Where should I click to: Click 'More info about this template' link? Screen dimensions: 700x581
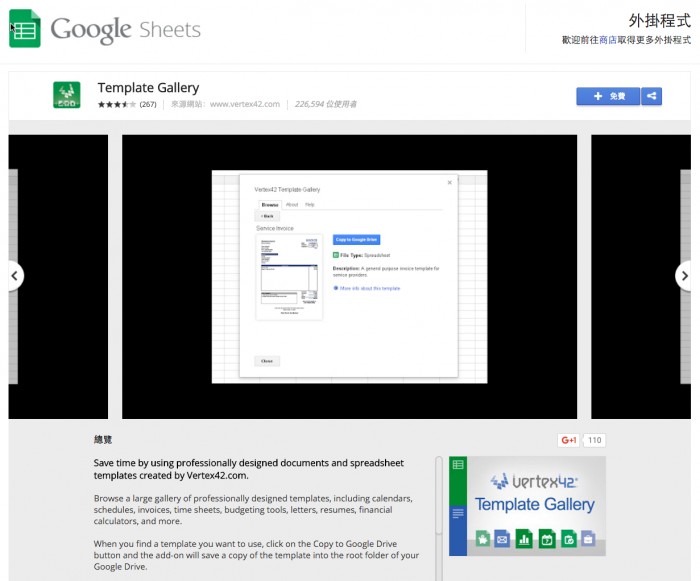point(370,288)
